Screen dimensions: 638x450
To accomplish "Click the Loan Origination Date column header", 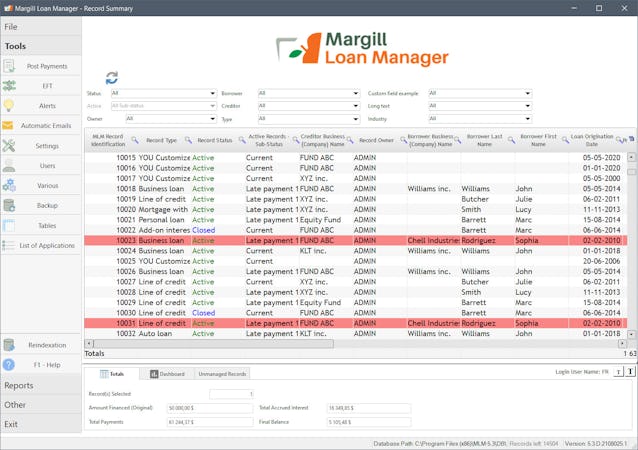I will (592, 140).
